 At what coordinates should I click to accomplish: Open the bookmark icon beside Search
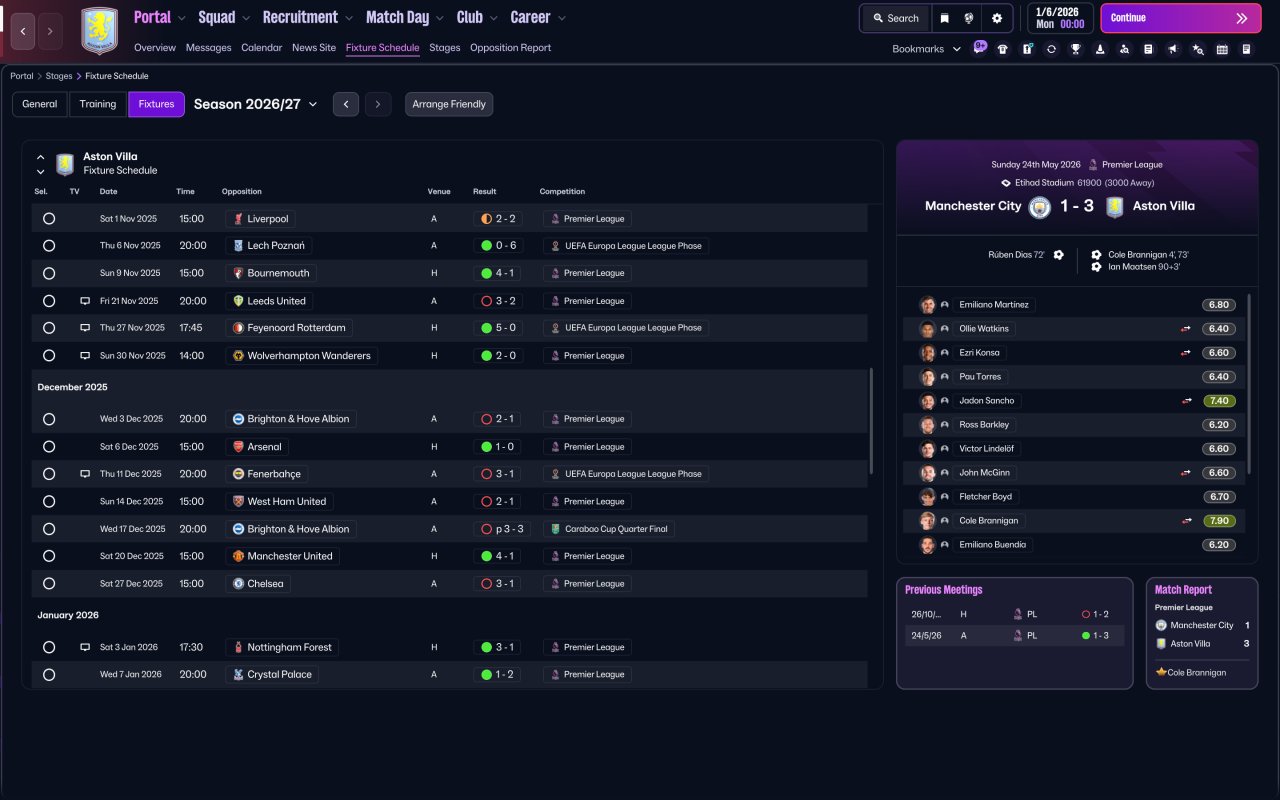point(944,18)
